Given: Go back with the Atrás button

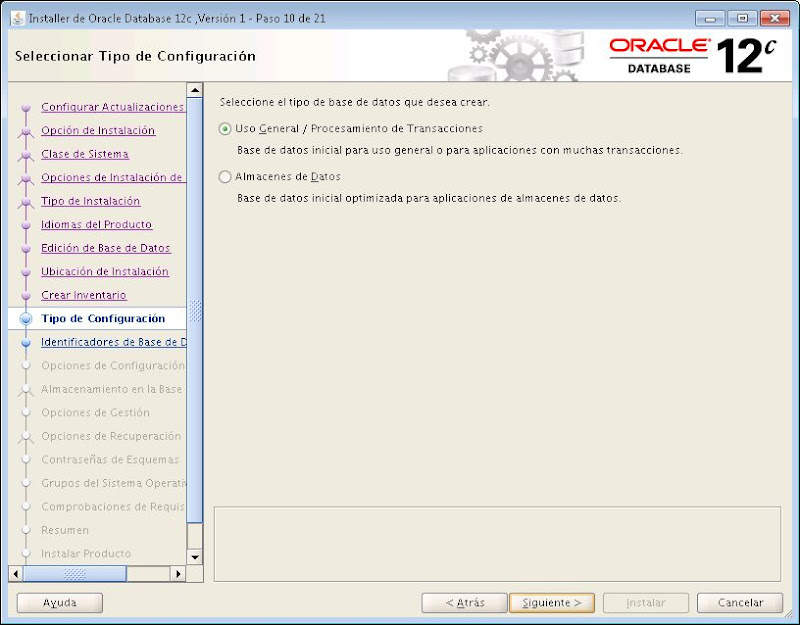Looking at the screenshot, I should (x=465, y=603).
